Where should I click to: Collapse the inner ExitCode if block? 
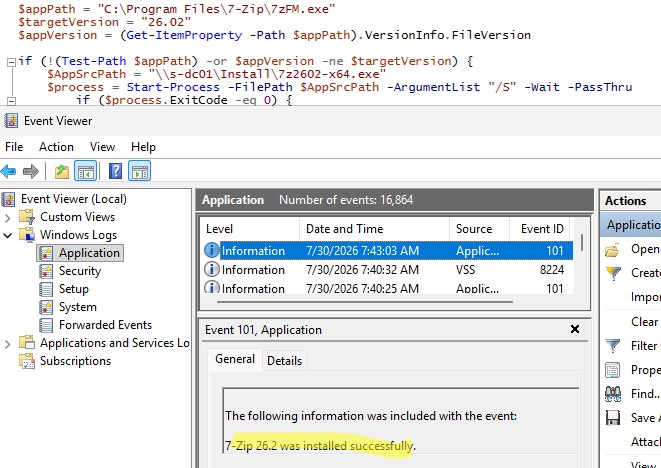click(x=11, y=101)
